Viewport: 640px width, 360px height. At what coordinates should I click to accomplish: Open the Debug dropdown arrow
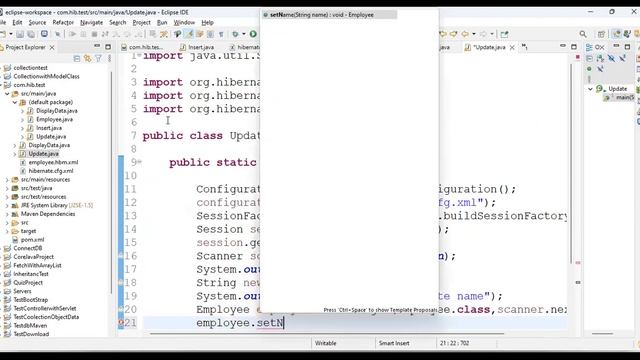tap(244, 34)
